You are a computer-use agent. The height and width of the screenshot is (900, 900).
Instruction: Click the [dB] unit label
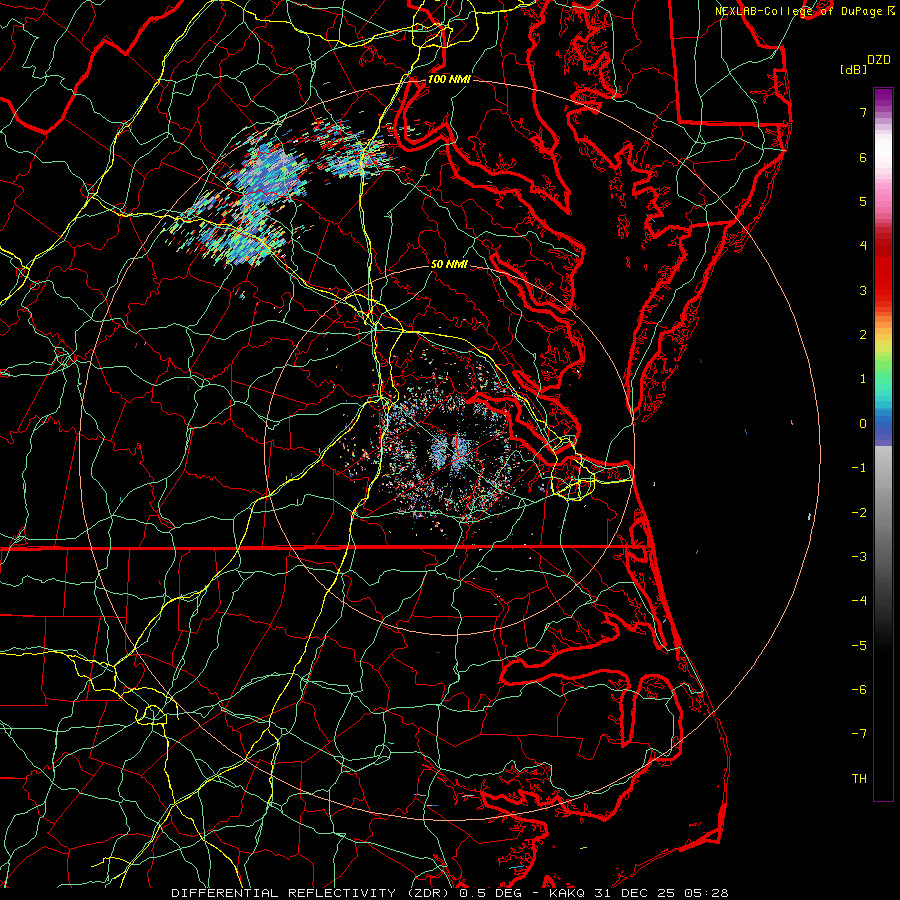tap(854, 69)
